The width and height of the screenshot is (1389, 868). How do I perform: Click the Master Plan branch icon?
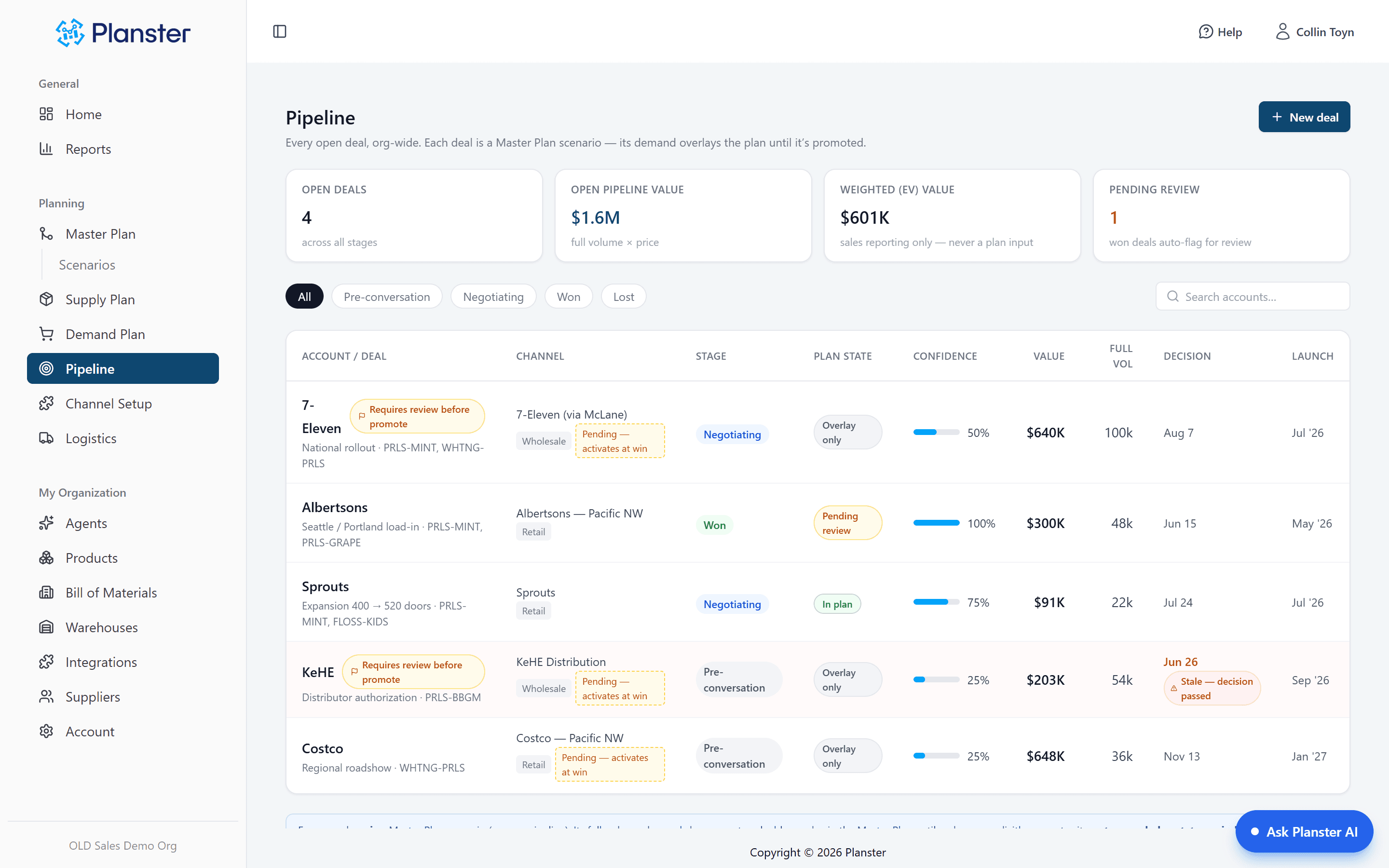tap(46, 234)
